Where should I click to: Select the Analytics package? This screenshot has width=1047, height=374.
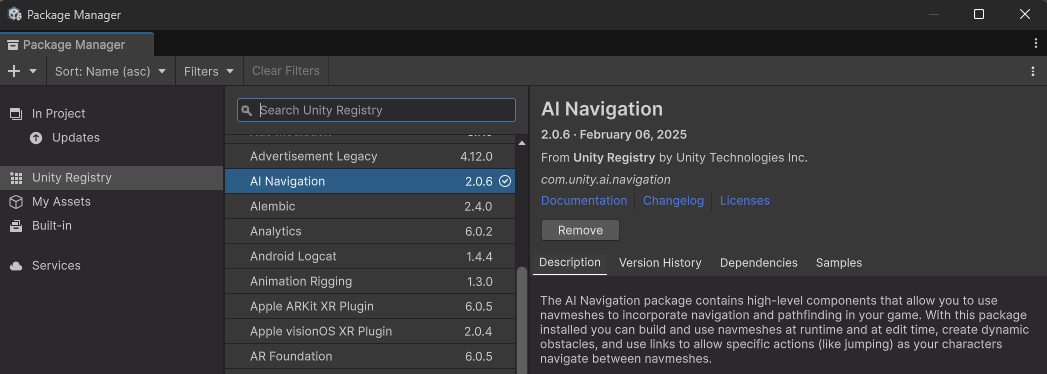(x=370, y=231)
